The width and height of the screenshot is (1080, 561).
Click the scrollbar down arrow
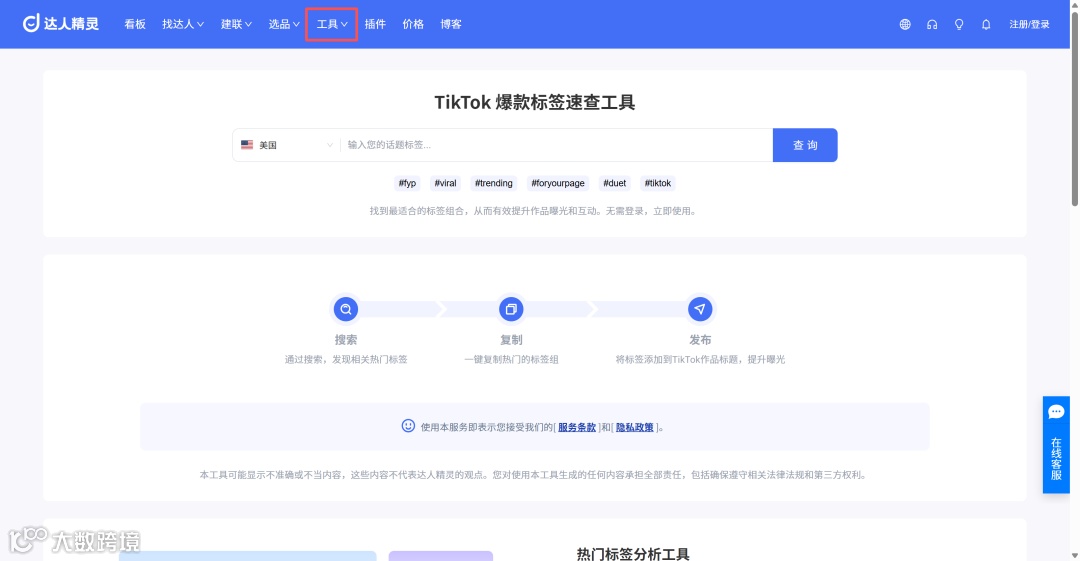pyautogui.click(x=1074, y=555)
